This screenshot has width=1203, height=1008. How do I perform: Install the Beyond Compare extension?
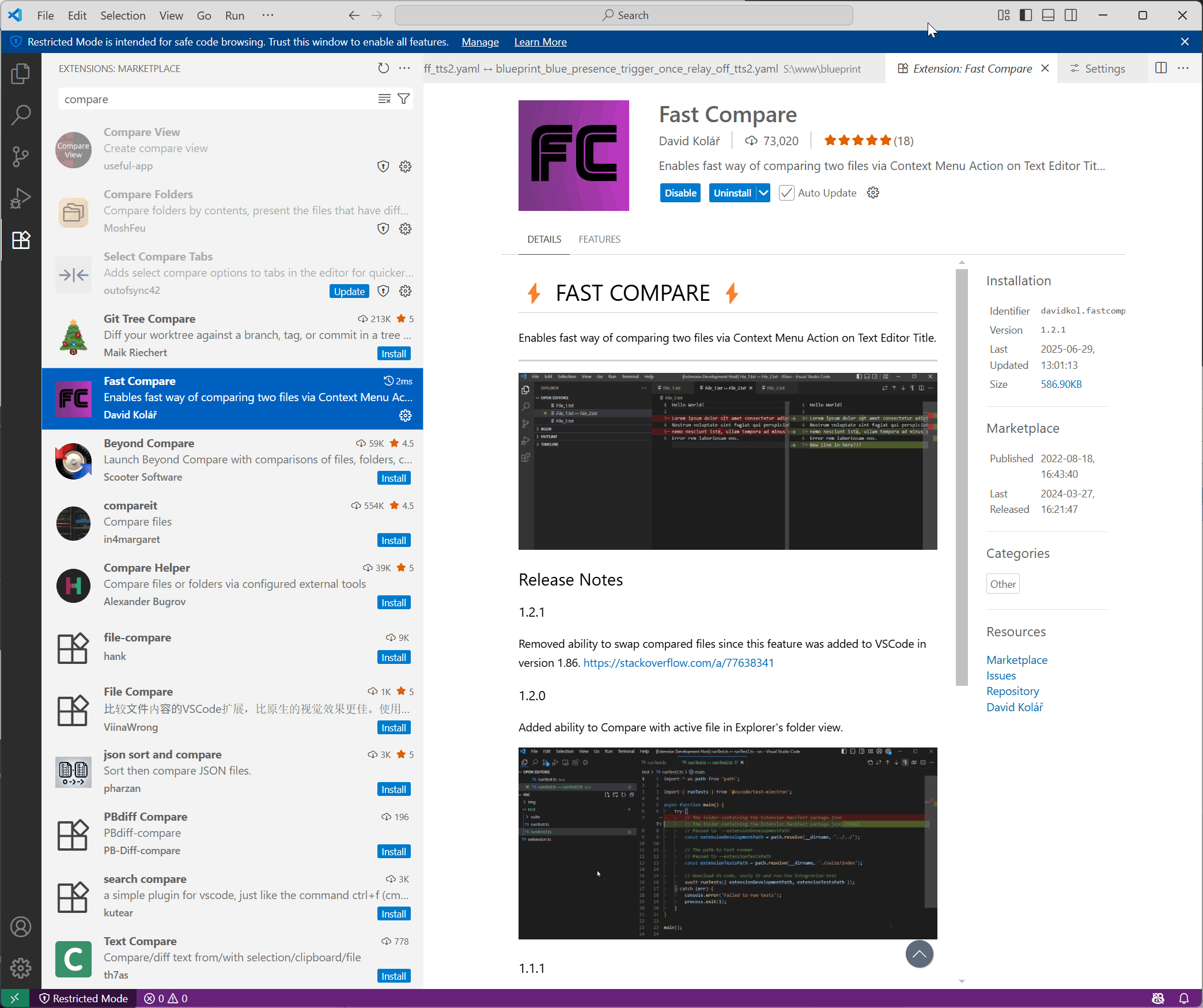point(394,478)
